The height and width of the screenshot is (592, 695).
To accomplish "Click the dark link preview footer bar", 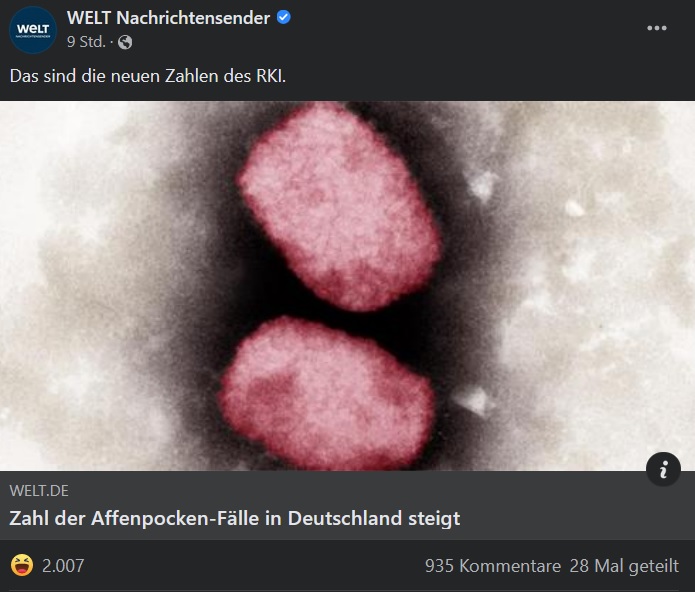I will coord(348,505).
